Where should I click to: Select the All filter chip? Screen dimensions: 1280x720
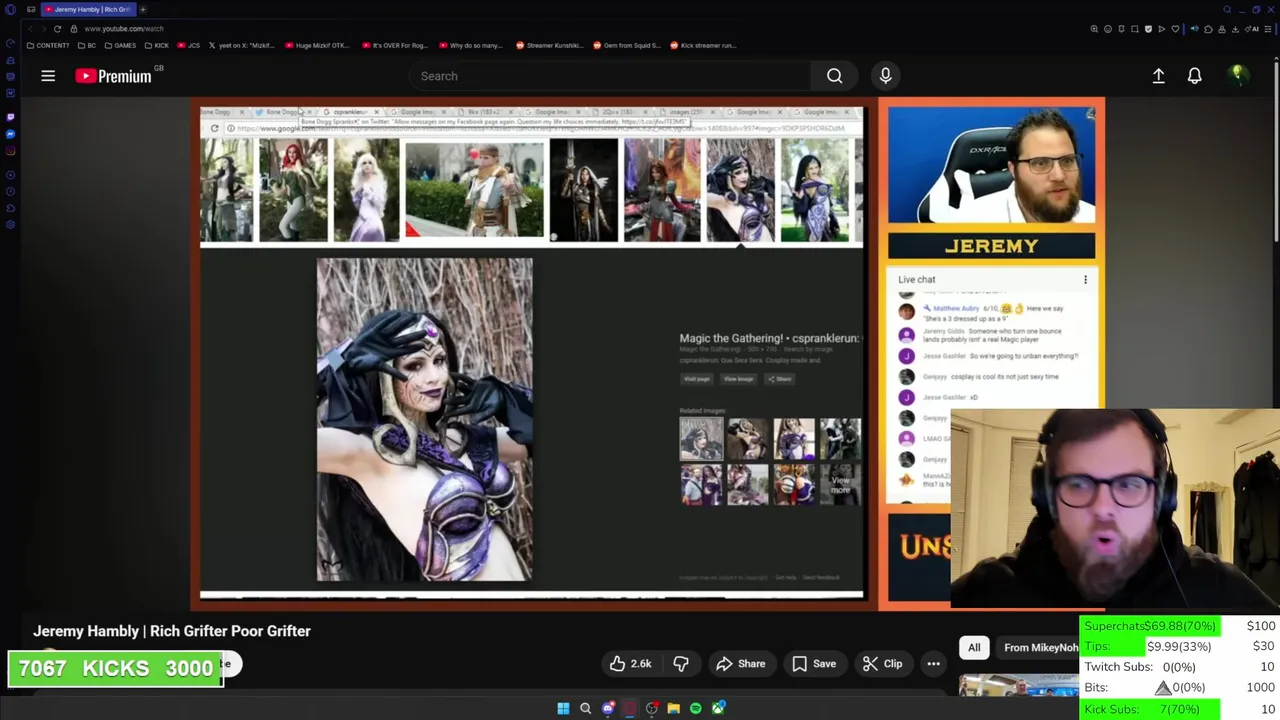click(x=974, y=648)
